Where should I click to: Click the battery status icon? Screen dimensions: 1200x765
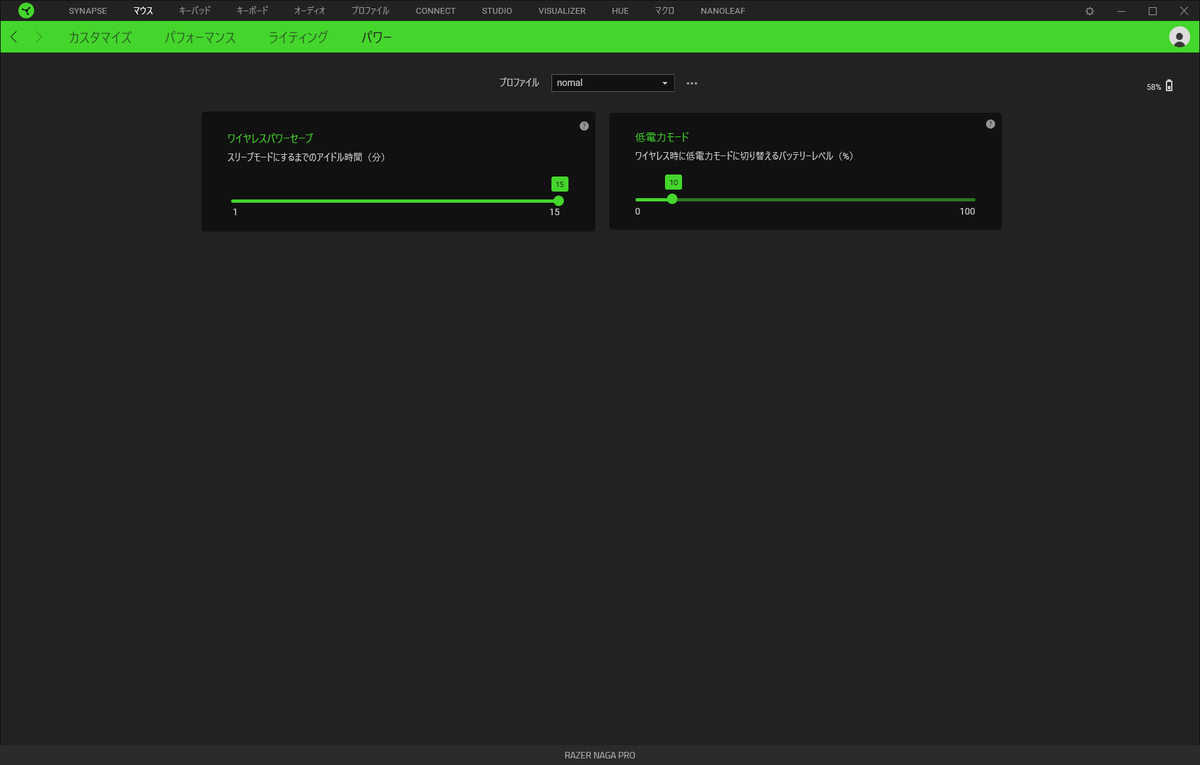(x=1169, y=87)
